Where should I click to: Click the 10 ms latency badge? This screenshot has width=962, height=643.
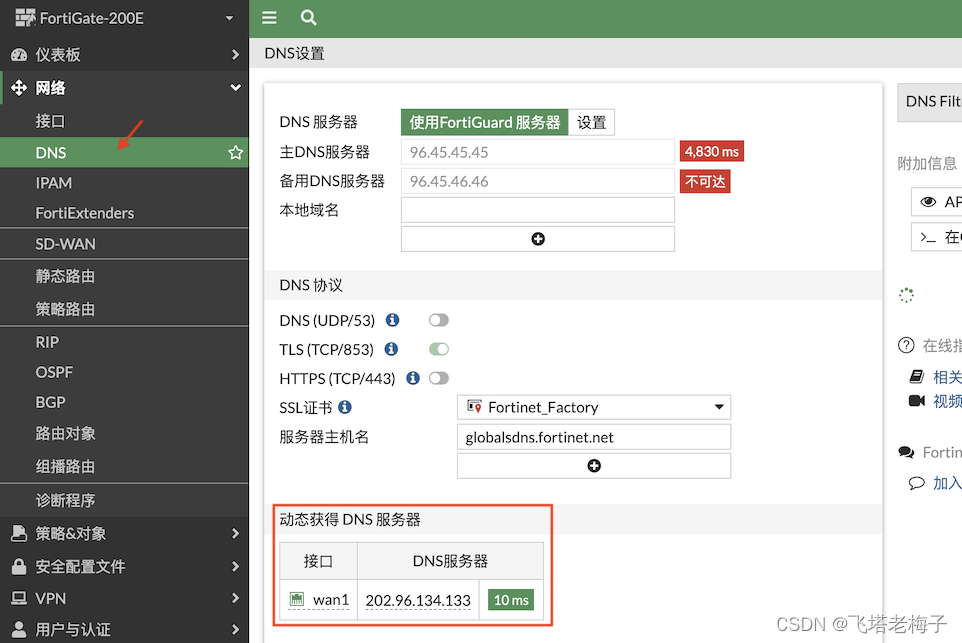[511, 600]
